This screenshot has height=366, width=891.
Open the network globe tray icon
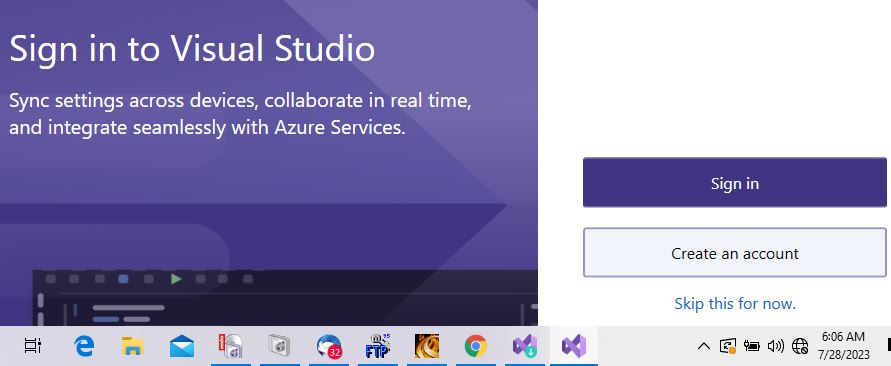click(x=800, y=346)
